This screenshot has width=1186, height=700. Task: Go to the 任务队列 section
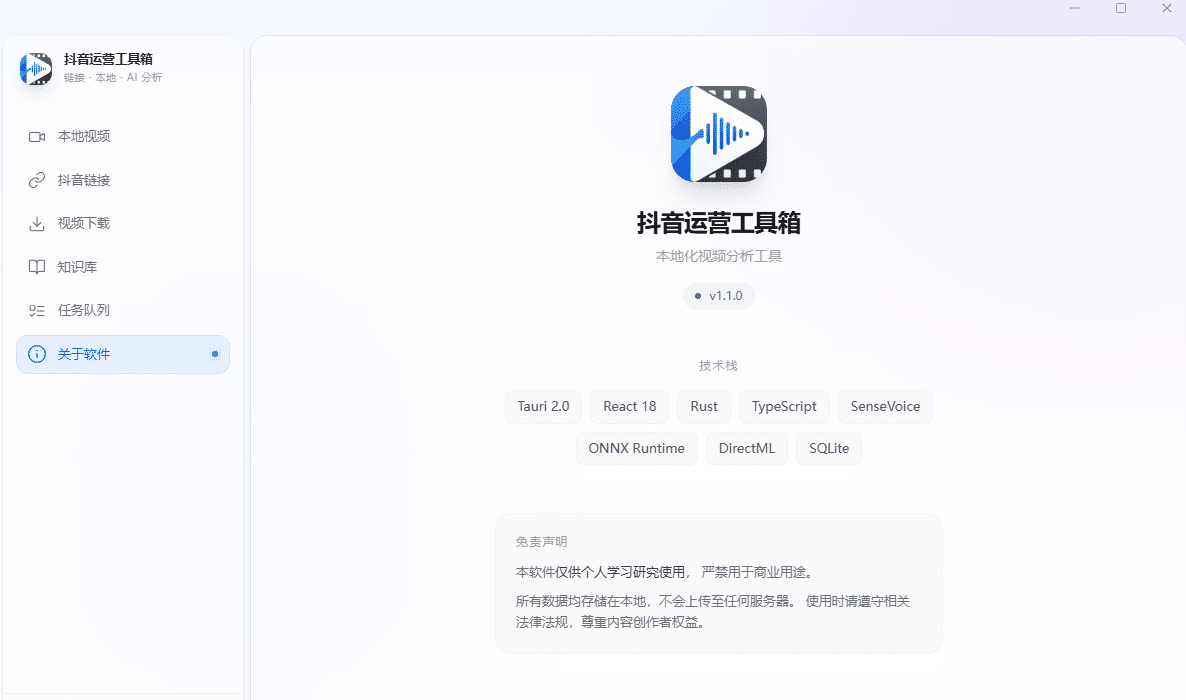coord(90,310)
